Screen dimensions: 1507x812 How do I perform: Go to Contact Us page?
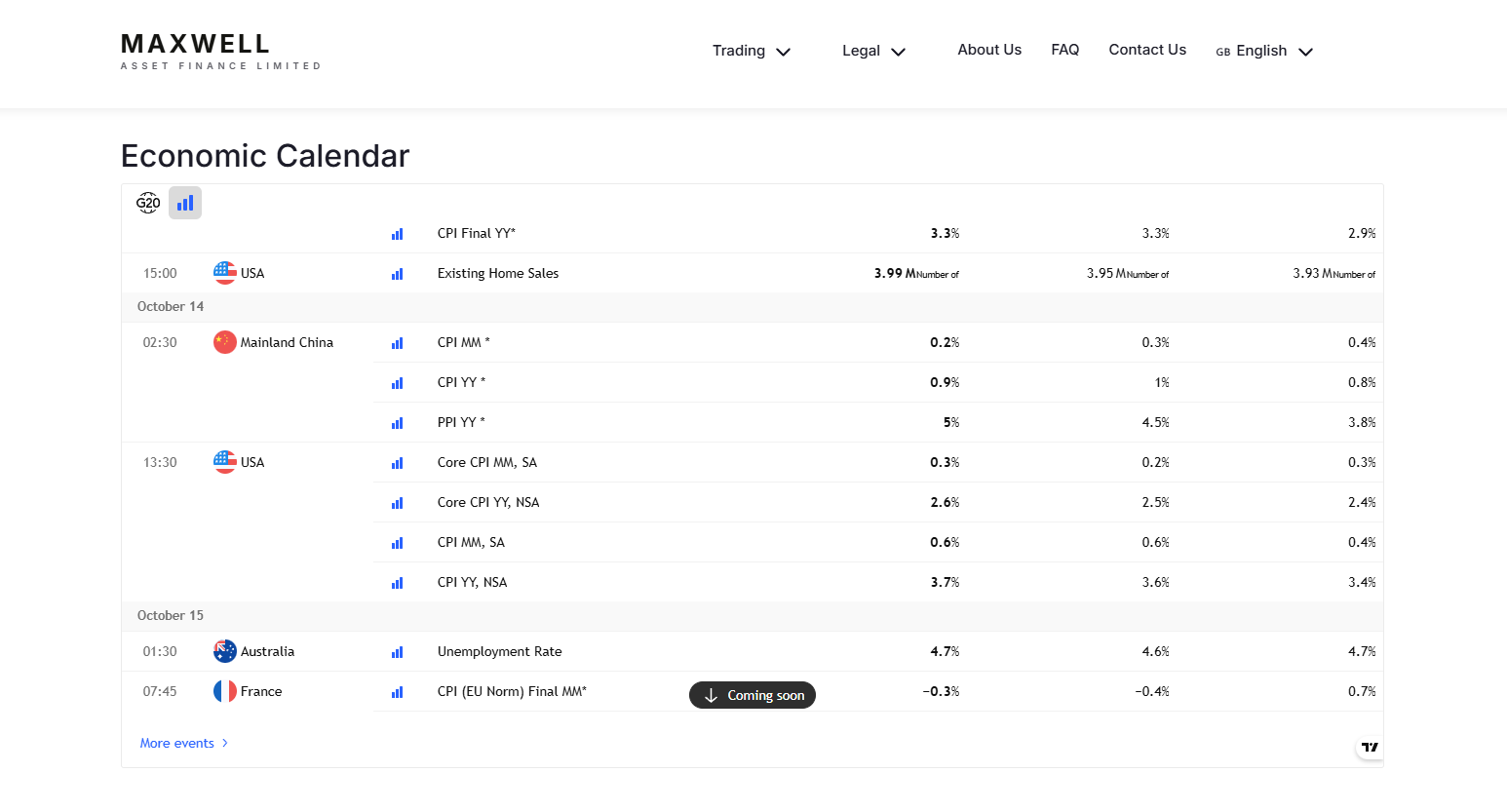pyautogui.click(x=1147, y=50)
